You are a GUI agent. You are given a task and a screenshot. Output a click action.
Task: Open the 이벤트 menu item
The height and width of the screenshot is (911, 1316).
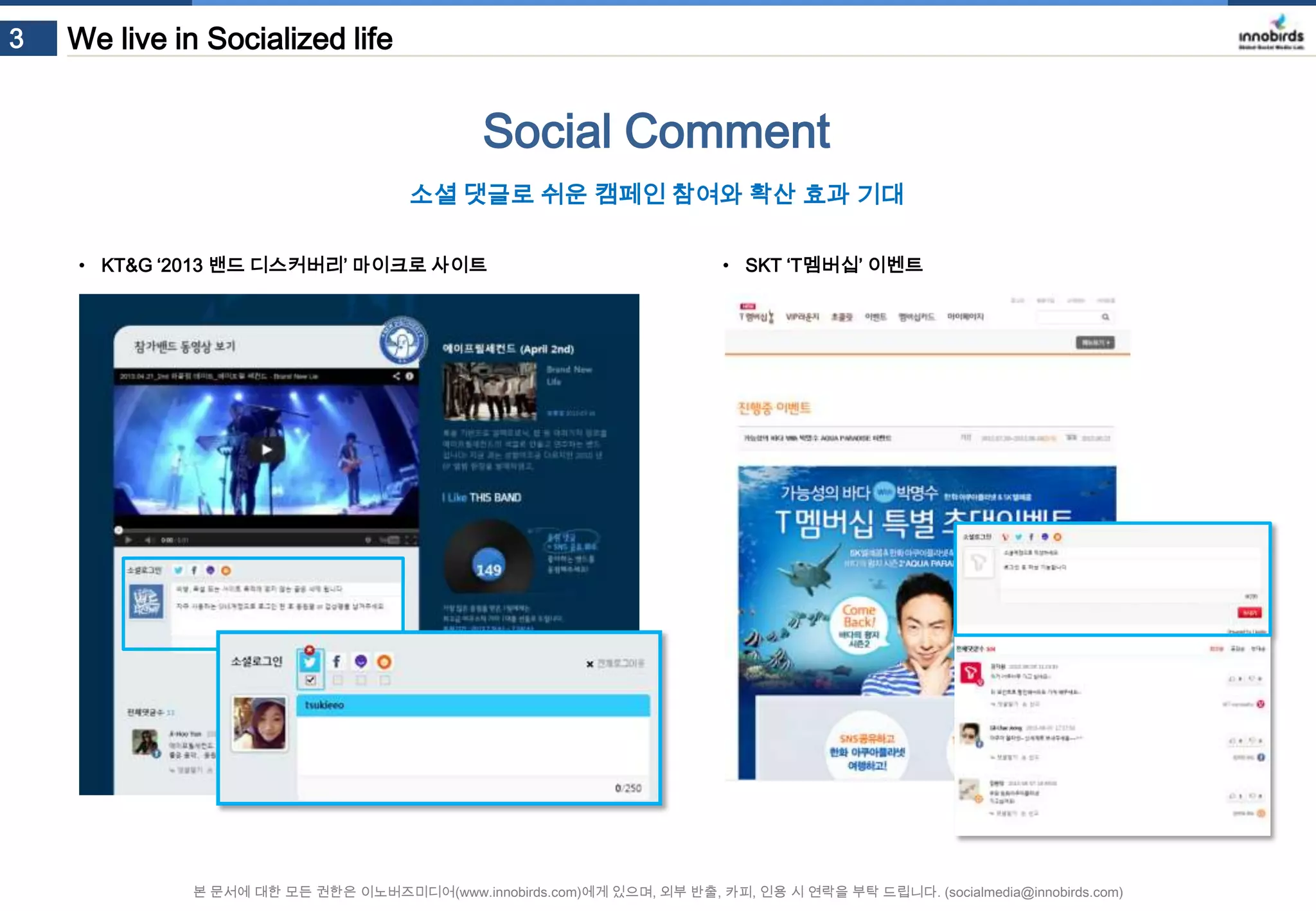(875, 317)
